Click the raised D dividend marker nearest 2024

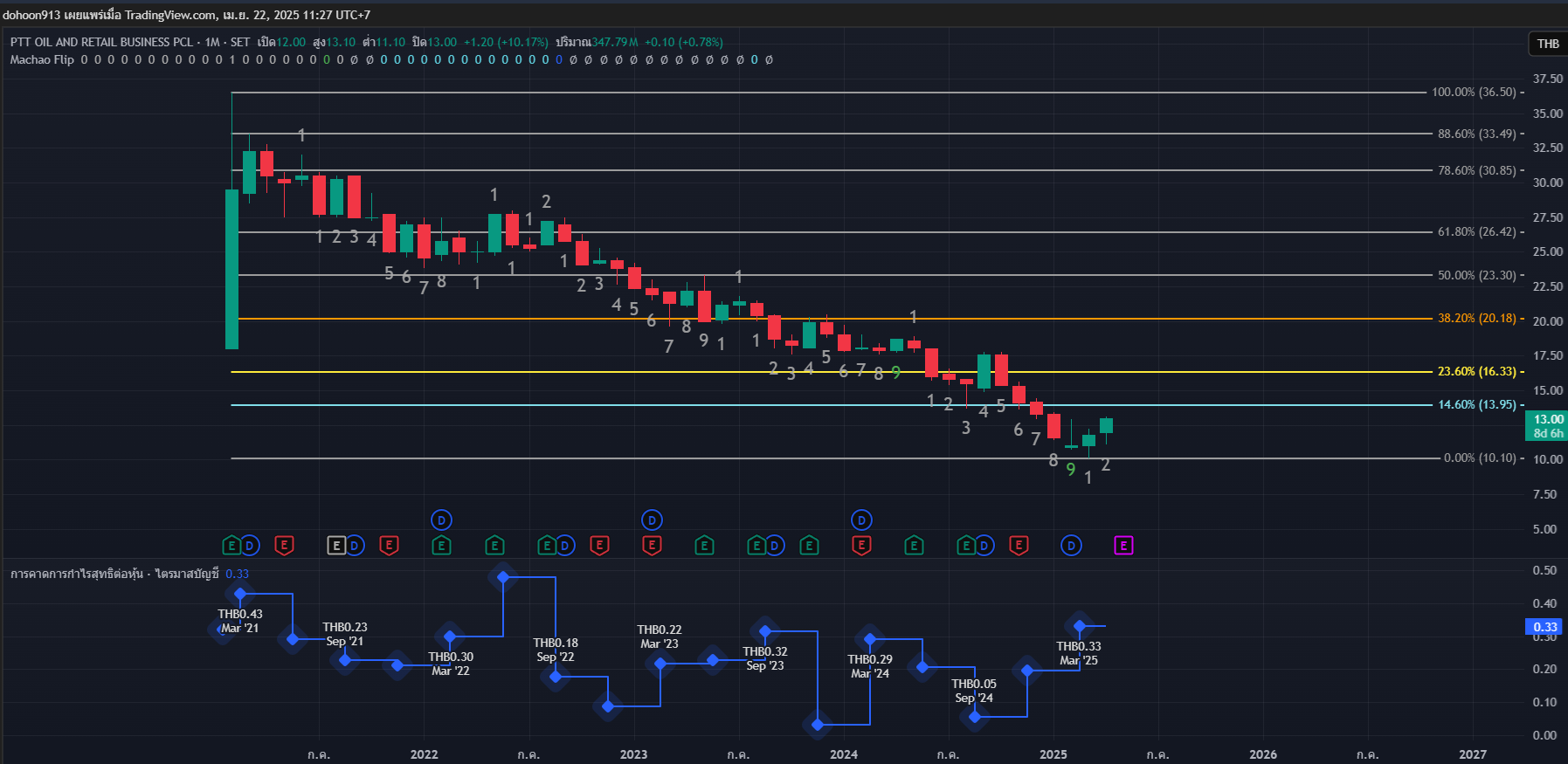[x=861, y=520]
